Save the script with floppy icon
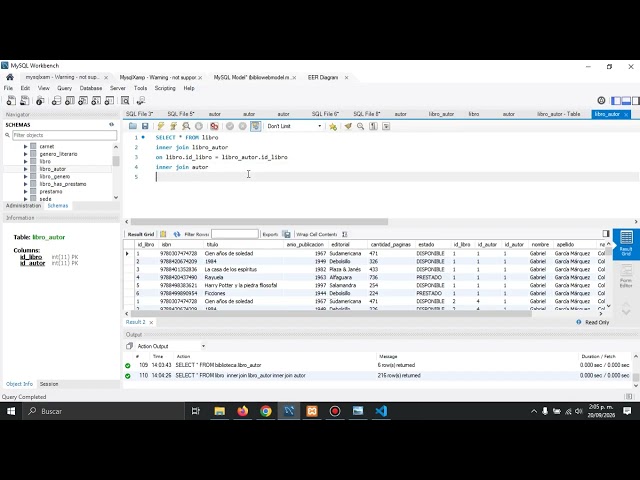Viewport: 640px width, 480px height. pyautogui.click(x=145, y=126)
